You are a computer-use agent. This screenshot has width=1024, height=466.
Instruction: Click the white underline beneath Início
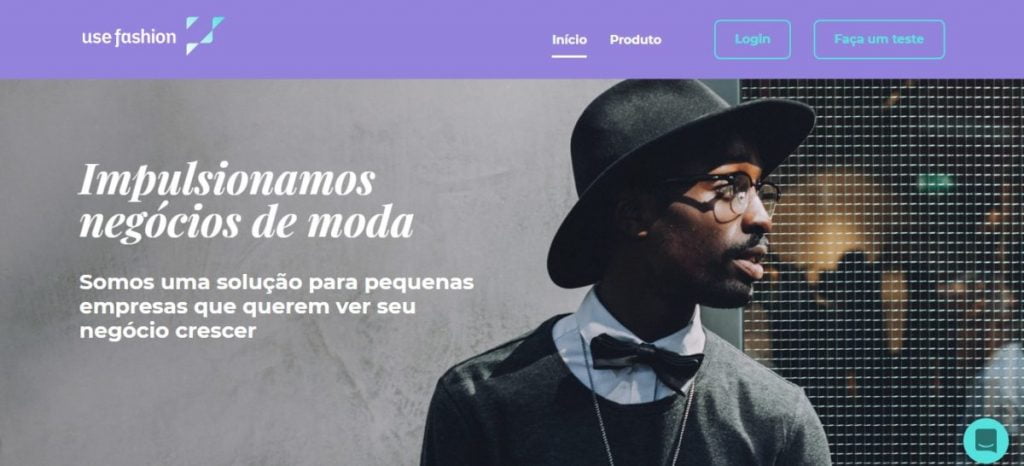pos(569,56)
